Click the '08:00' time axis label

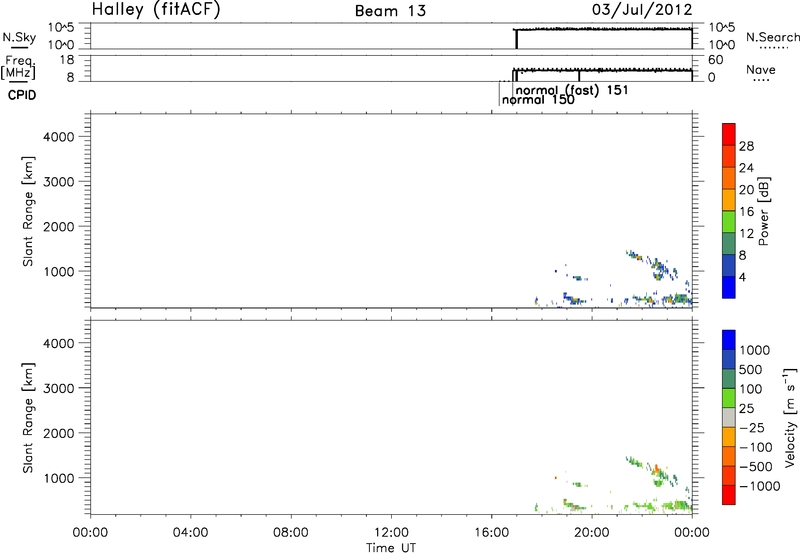click(291, 533)
